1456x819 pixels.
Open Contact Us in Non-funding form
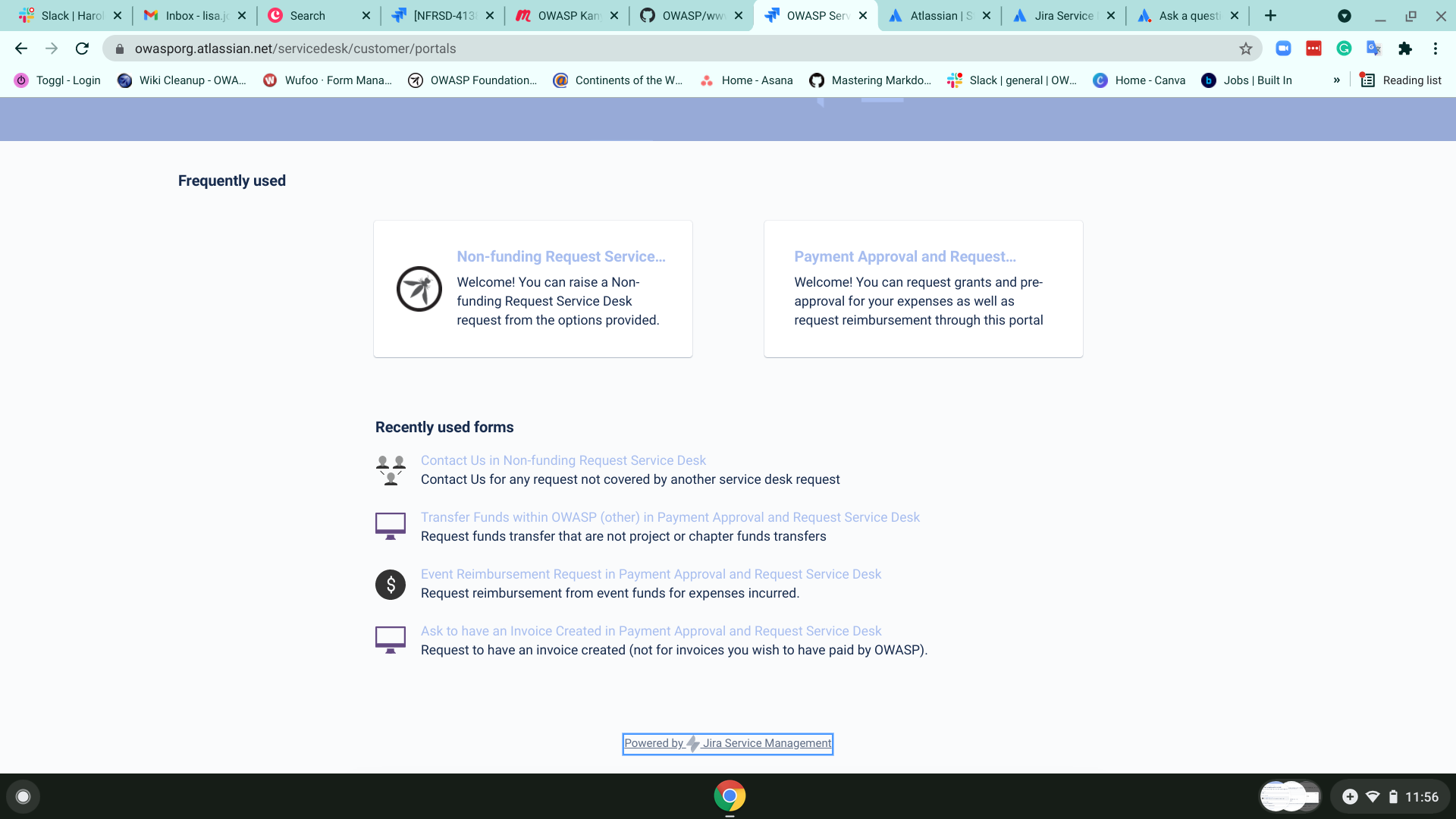pyautogui.click(x=563, y=460)
